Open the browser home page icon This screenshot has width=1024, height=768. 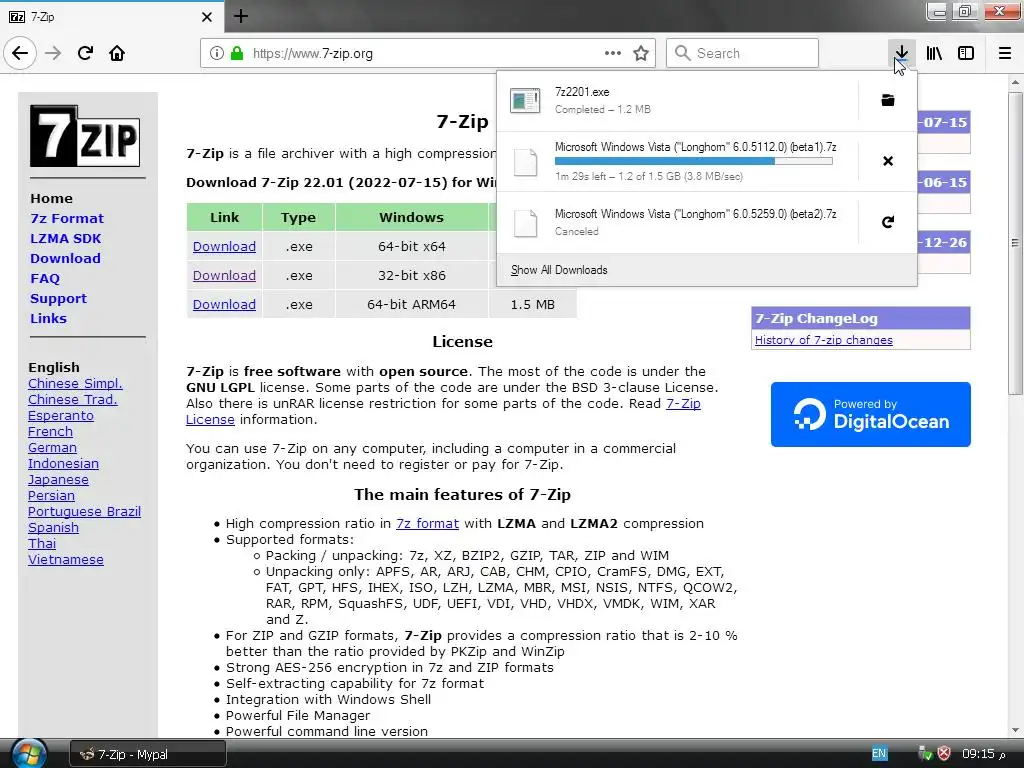117,53
